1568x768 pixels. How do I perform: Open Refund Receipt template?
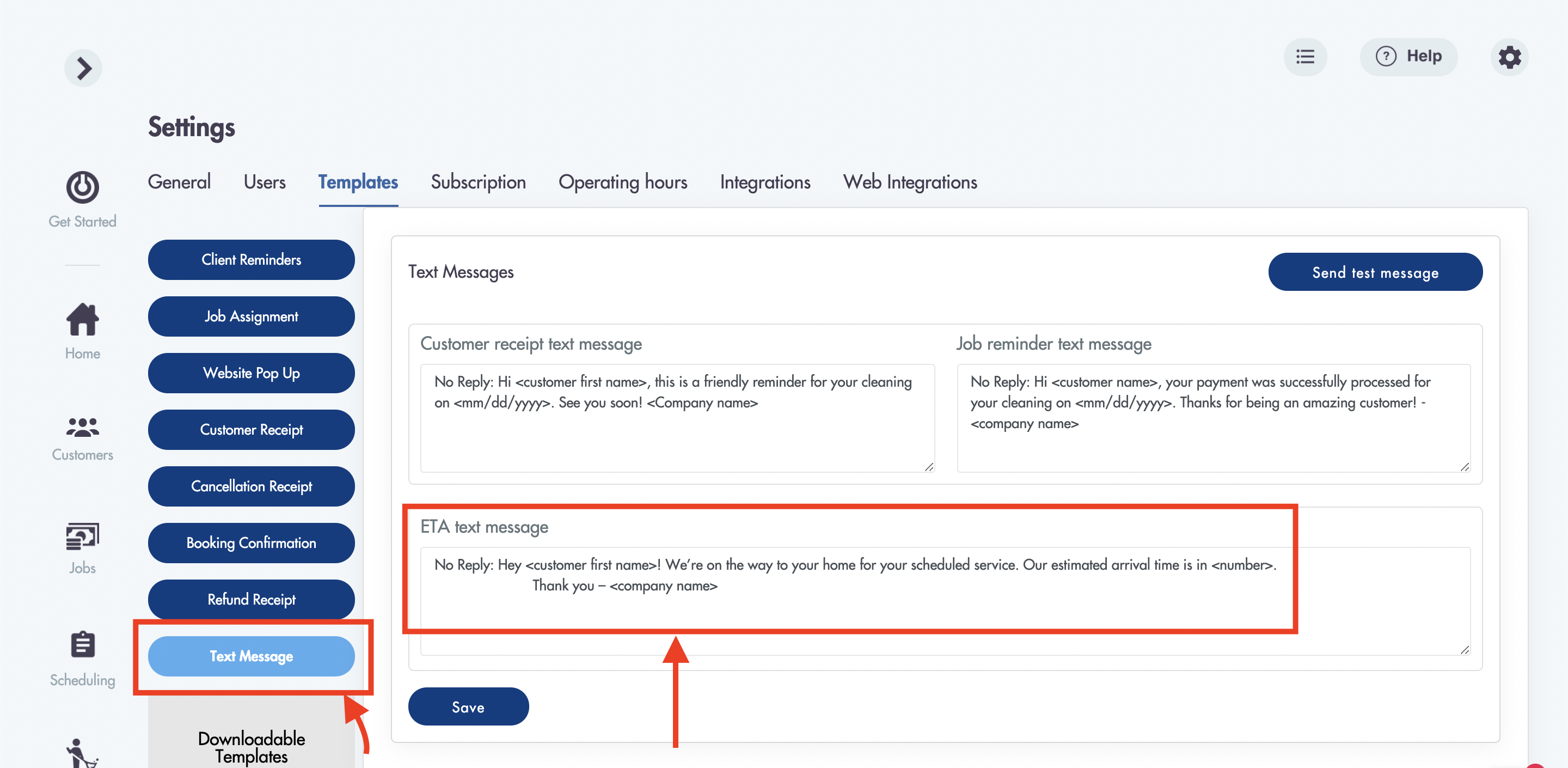(252, 599)
